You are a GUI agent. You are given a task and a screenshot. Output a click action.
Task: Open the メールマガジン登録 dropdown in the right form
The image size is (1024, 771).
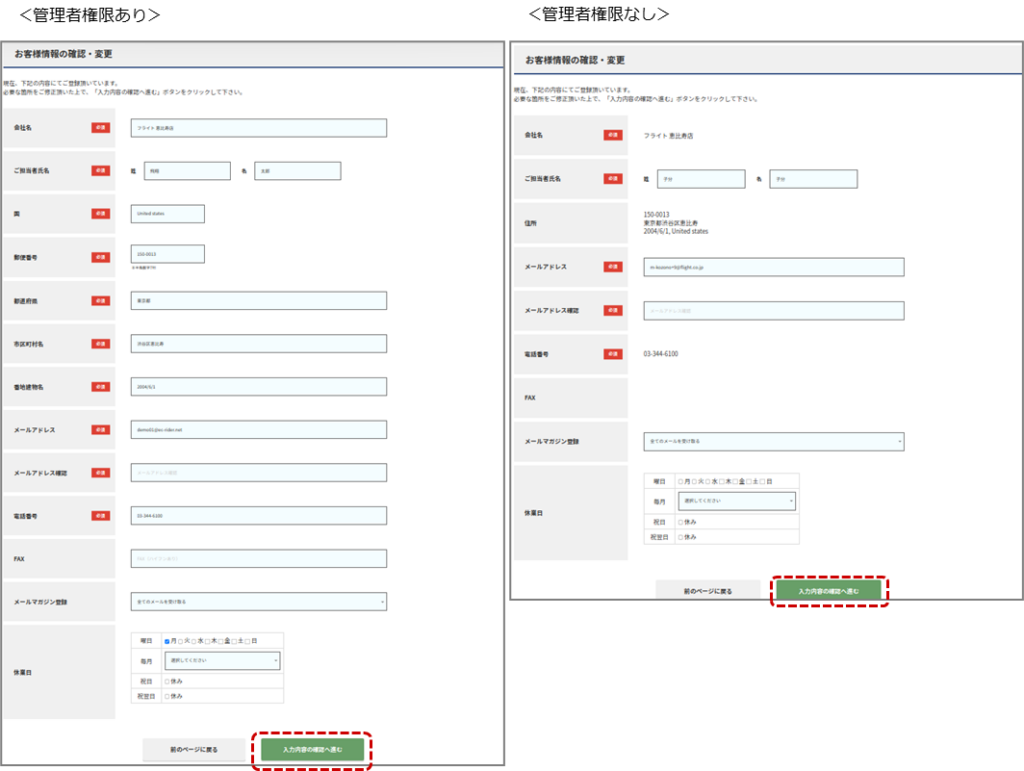point(774,441)
